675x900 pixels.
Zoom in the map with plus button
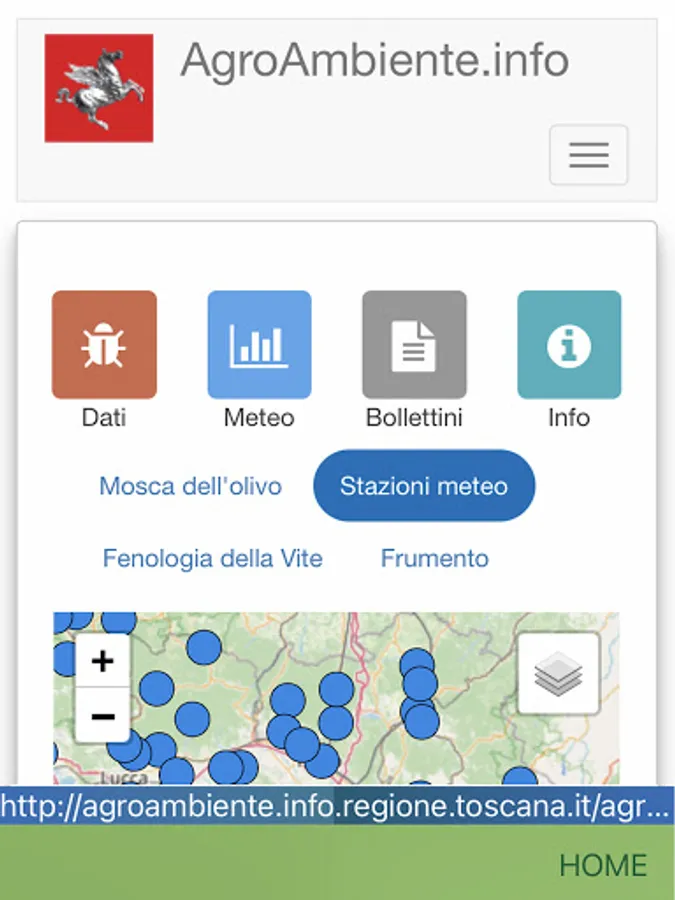click(103, 661)
